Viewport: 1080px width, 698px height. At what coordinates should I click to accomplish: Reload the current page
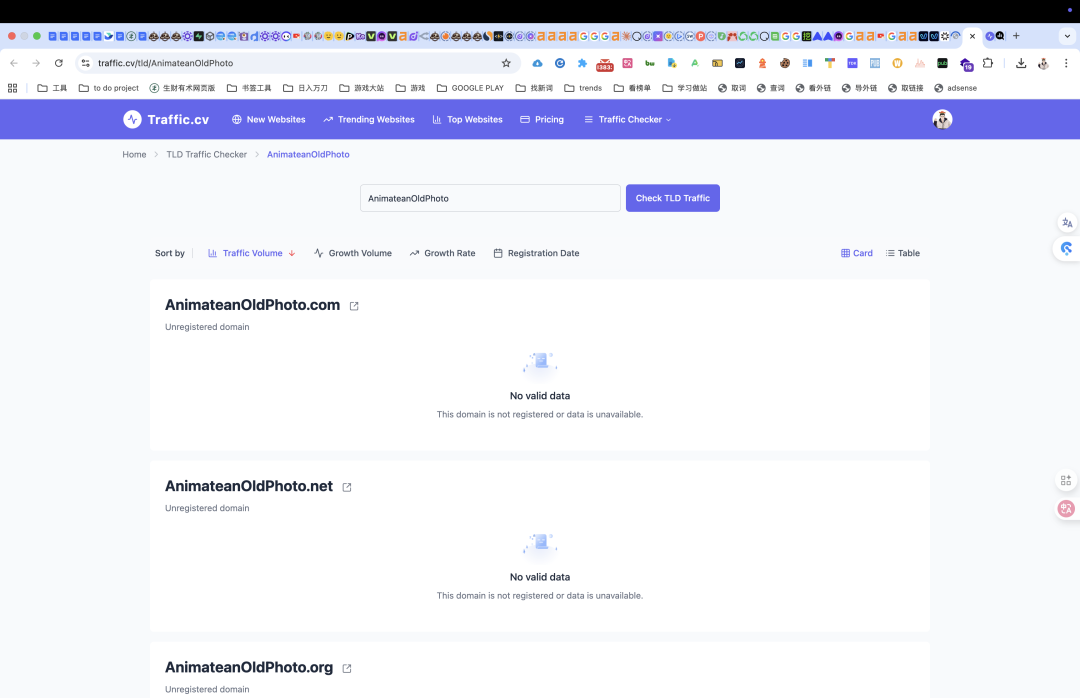click(x=59, y=63)
